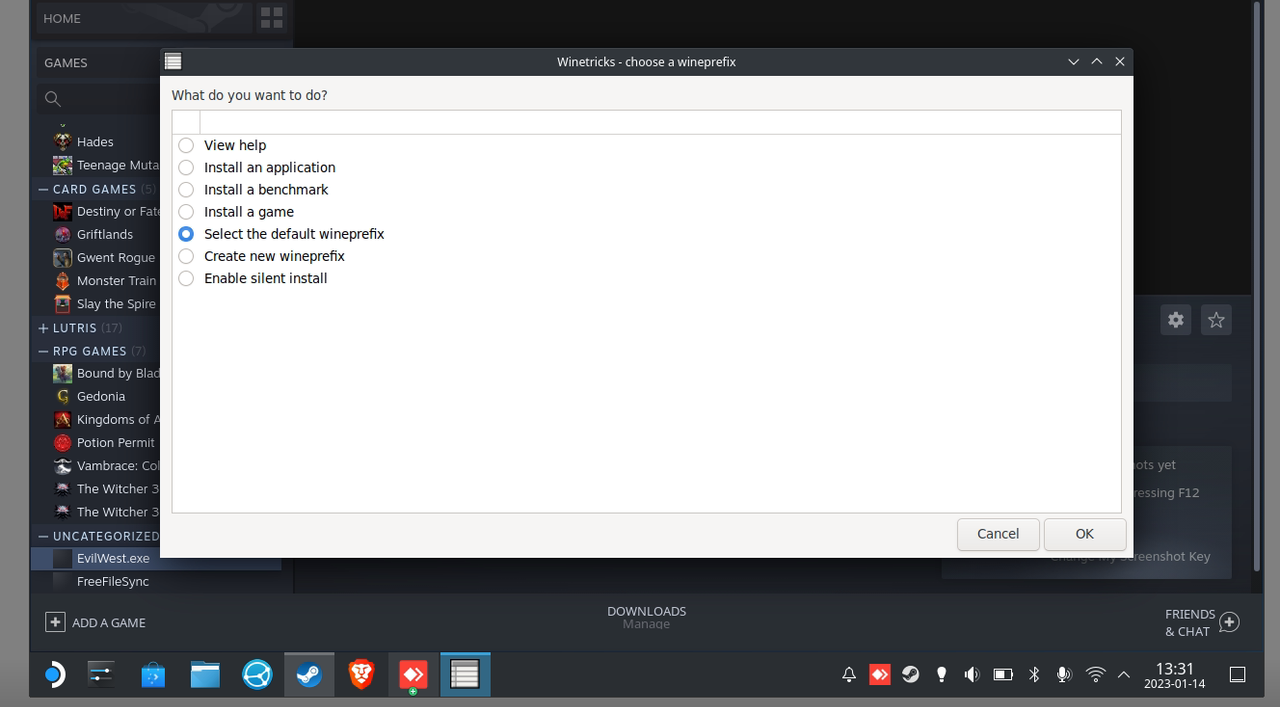Click the lightbulb tray icon
This screenshot has height=707, width=1280.
[x=941, y=675]
